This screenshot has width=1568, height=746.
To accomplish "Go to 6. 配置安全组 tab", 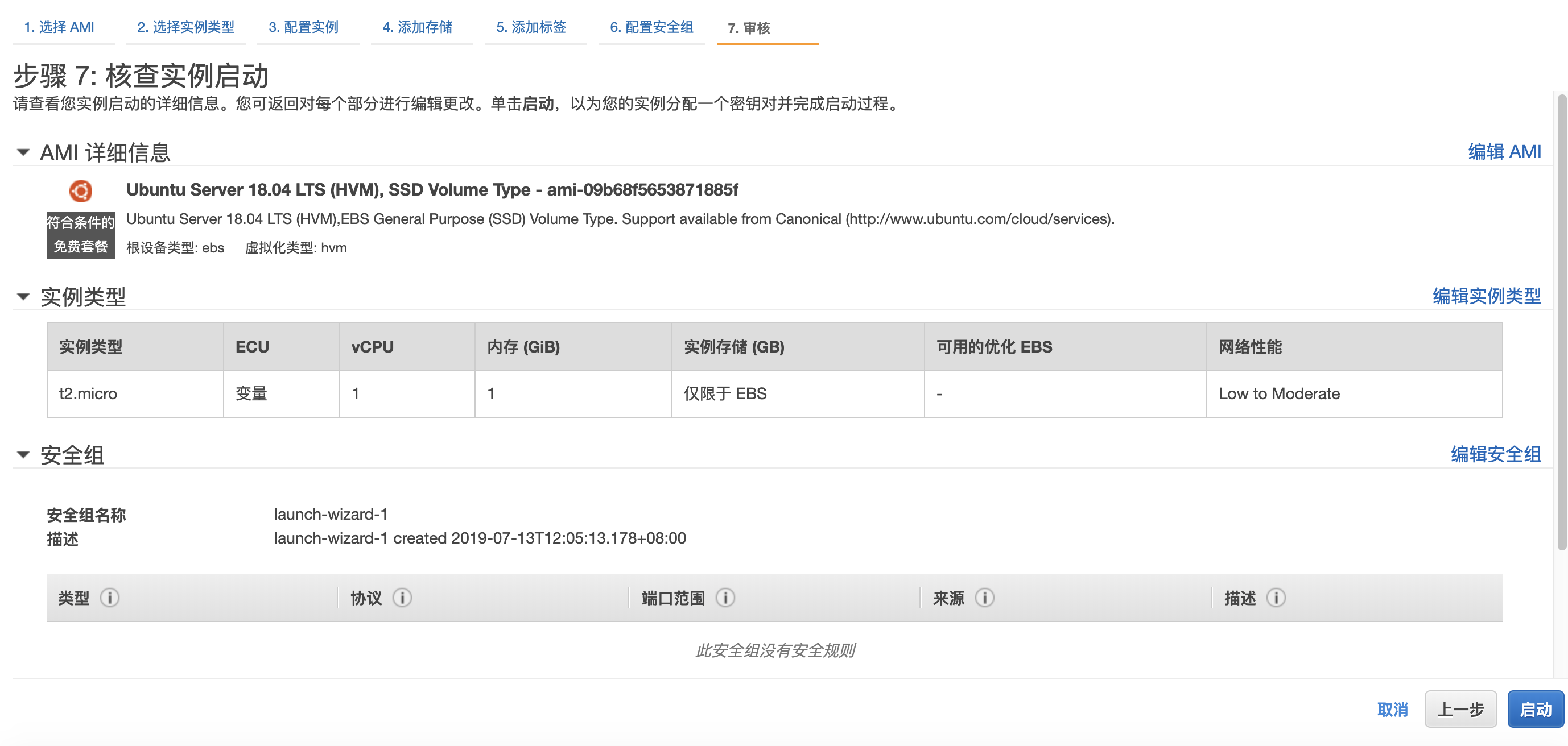I will point(651,27).
